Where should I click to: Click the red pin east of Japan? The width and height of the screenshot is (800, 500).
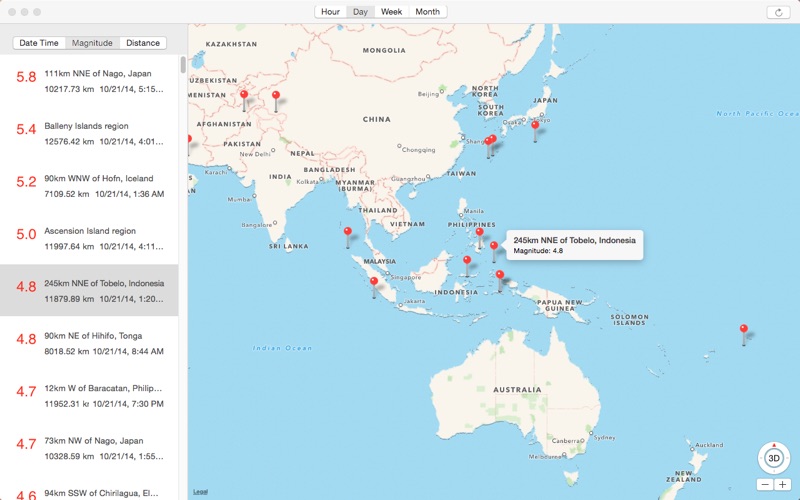(535, 126)
